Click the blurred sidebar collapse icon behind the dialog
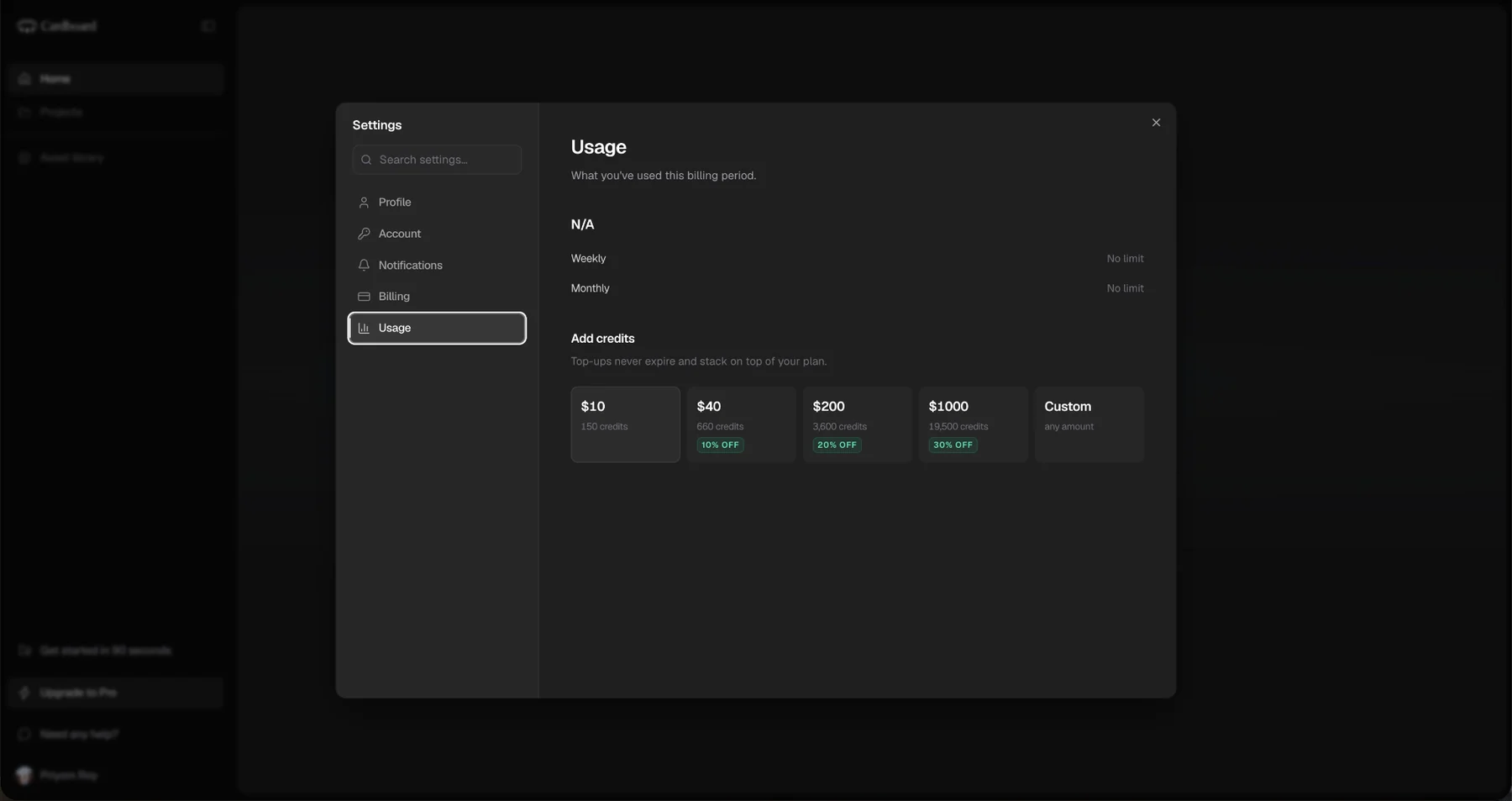Screen dimensions: 1512x801 [x=208, y=26]
